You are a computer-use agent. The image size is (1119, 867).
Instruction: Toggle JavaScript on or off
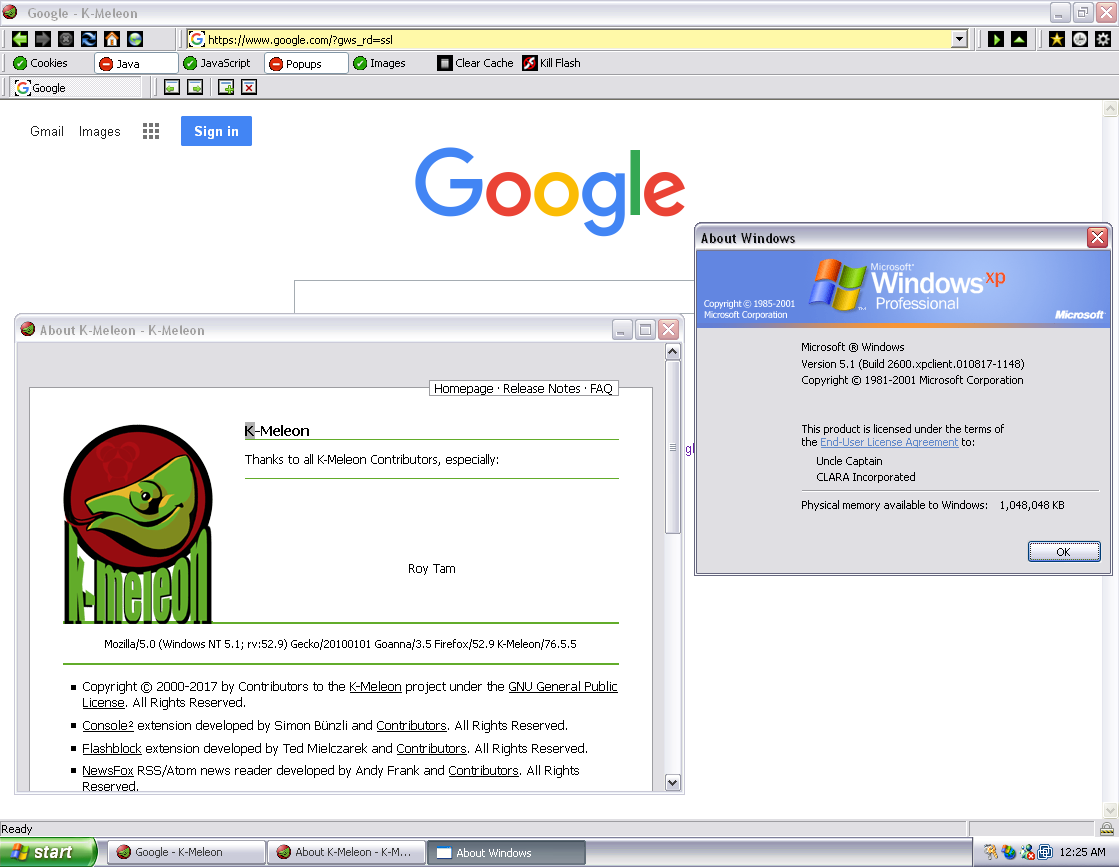coord(217,64)
